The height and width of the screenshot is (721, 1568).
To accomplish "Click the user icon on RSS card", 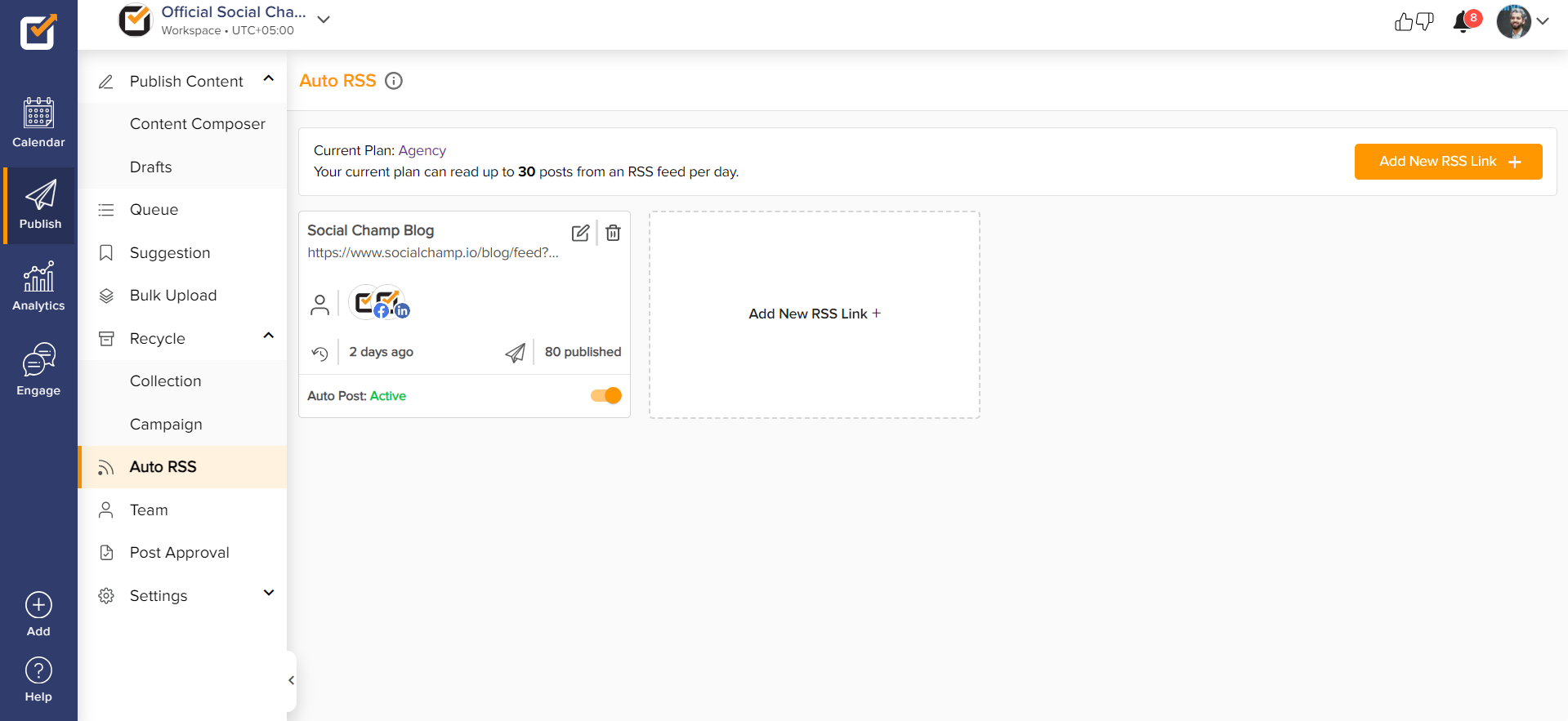I will [320, 305].
